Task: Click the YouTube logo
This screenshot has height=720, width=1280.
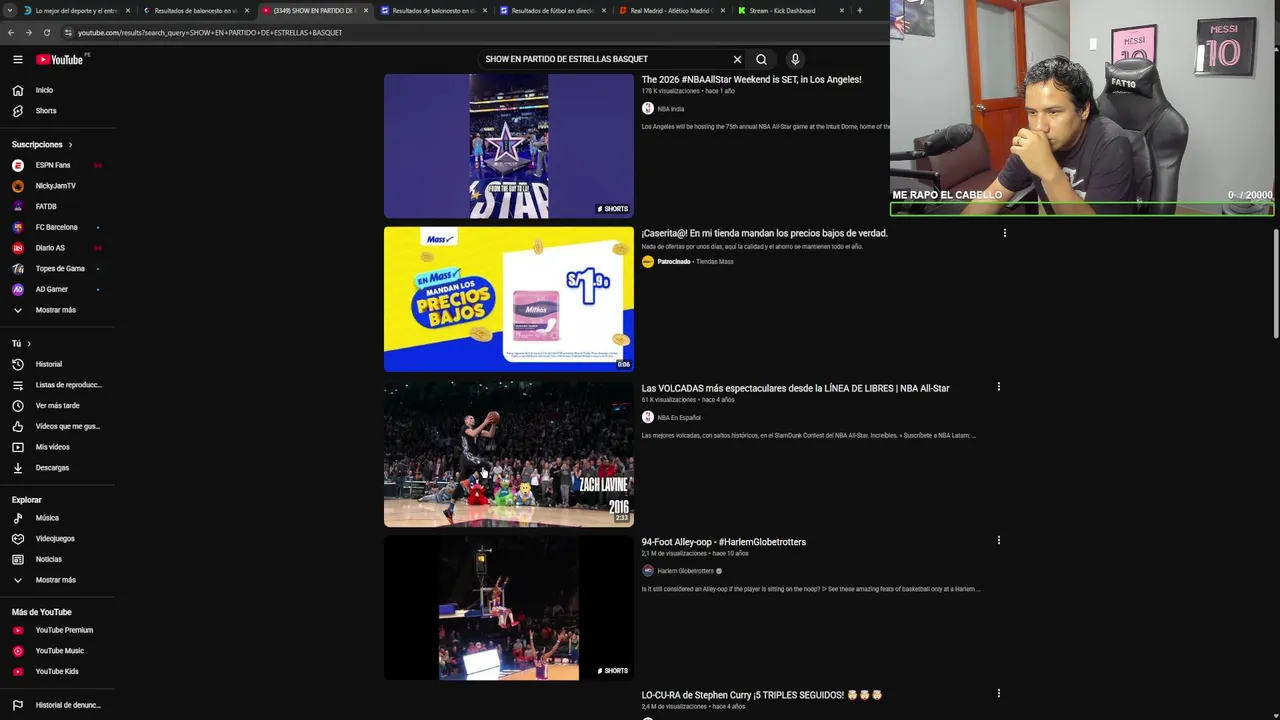Action: pyautogui.click(x=60, y=59)
